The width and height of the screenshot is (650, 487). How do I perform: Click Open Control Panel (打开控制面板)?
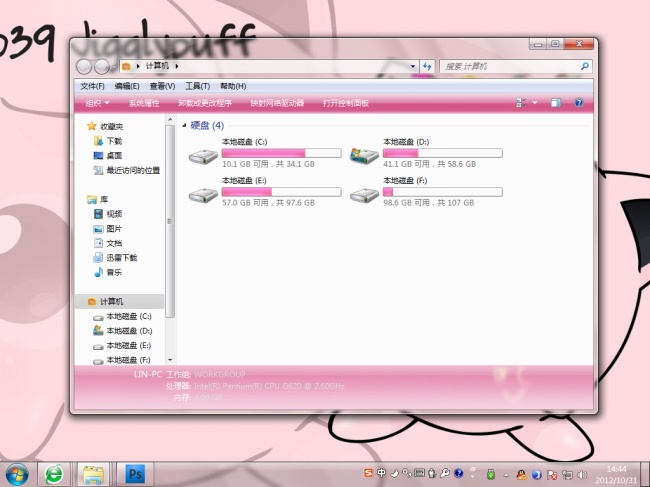[x=346, y=103]
